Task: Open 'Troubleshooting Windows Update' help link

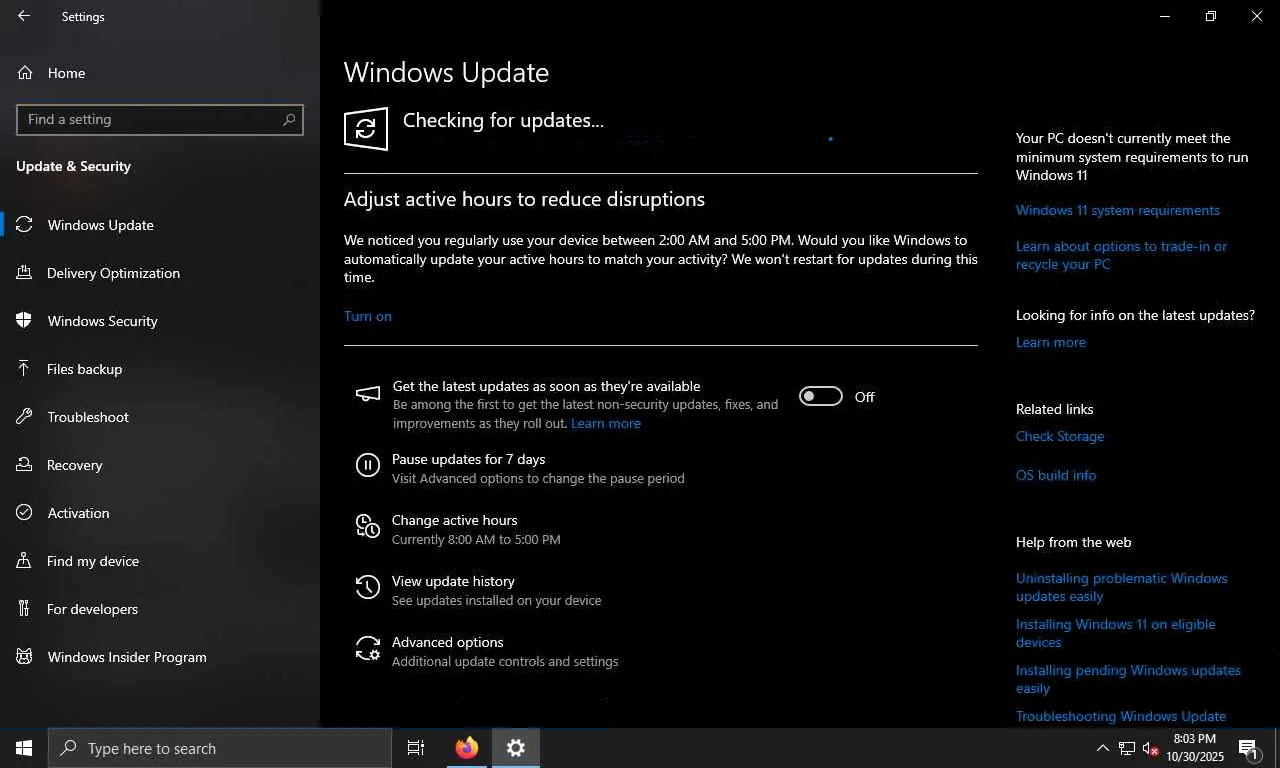Action: [1121, 716]
